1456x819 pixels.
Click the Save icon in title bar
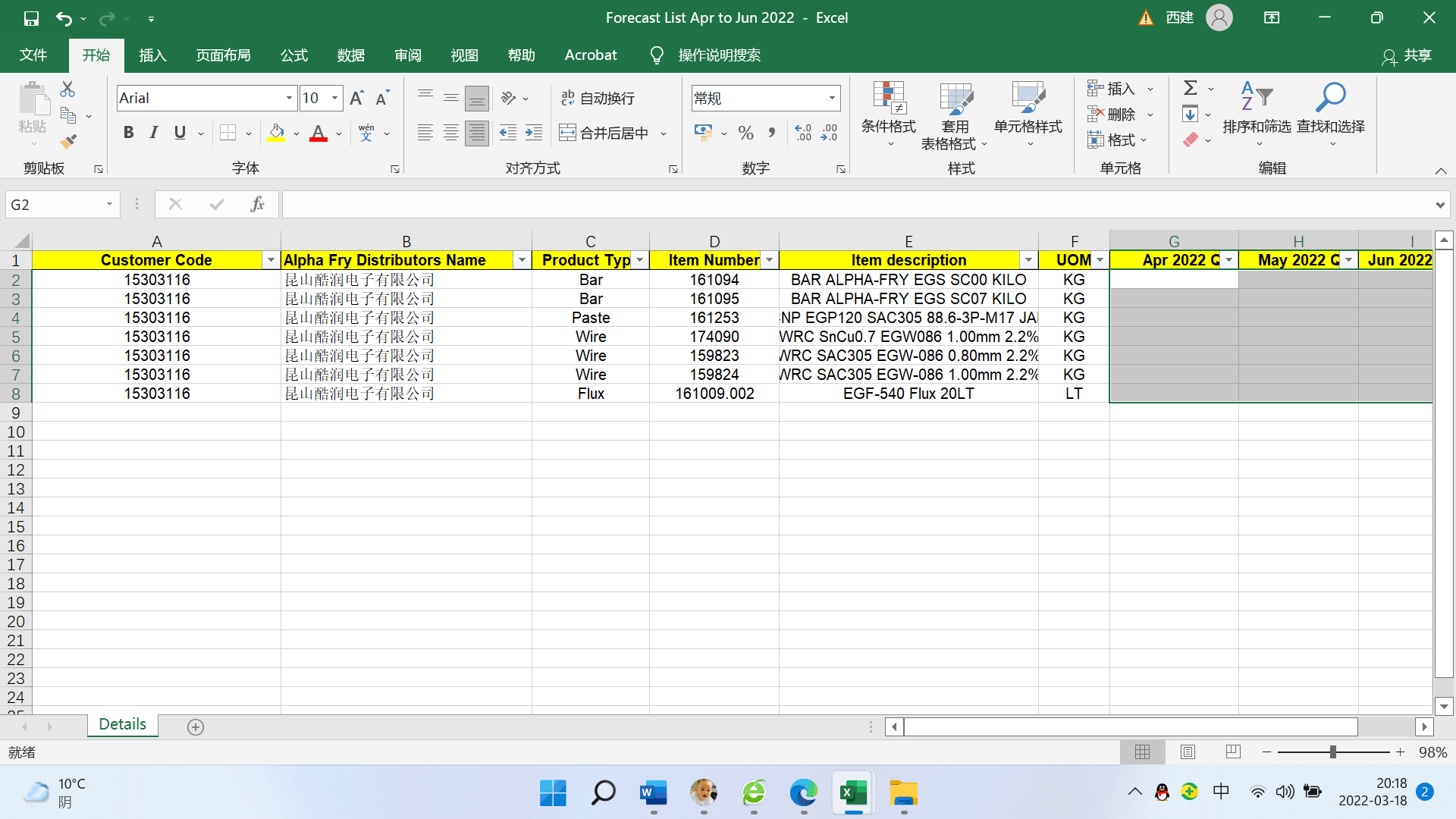(31, 18)
